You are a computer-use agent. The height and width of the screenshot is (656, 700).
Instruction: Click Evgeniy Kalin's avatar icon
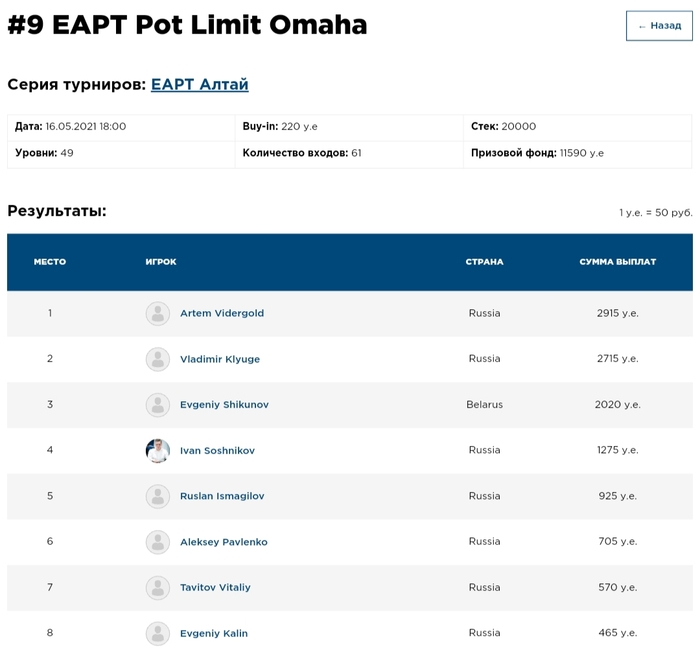point(158,633)
